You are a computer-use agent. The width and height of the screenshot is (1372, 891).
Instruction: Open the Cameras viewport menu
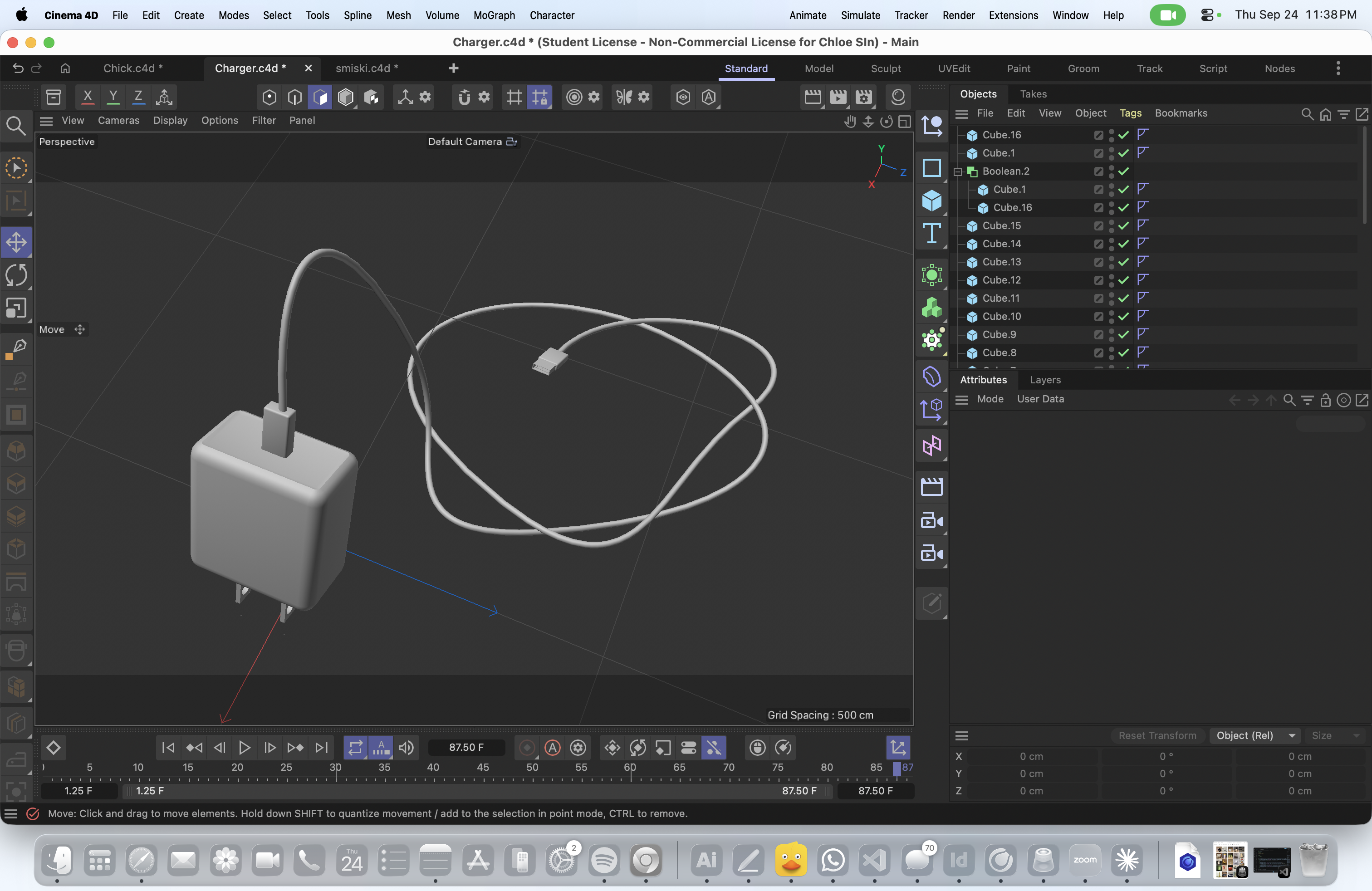click(x=119, y=121)
